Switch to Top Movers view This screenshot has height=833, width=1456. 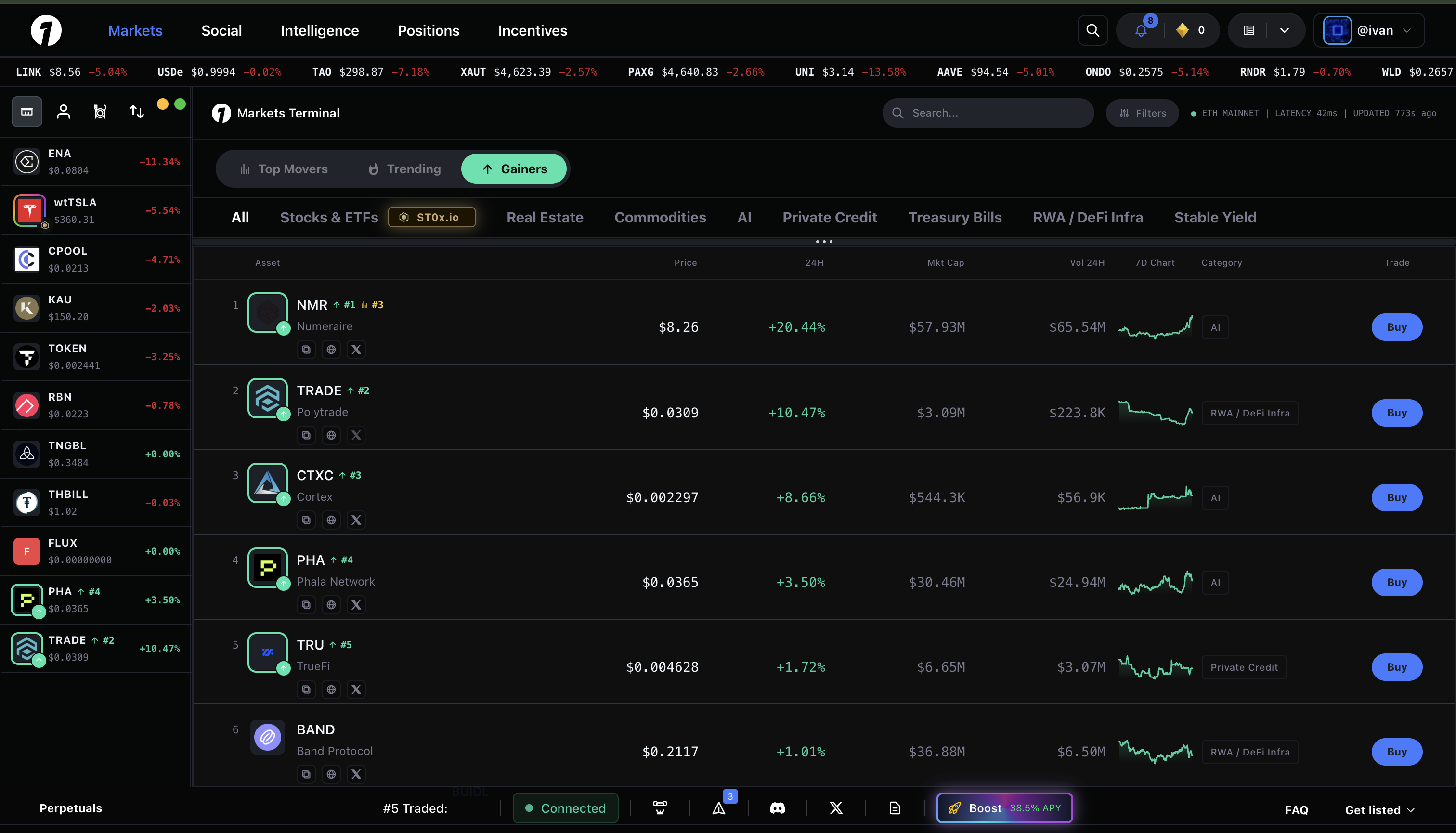(284, 169)
